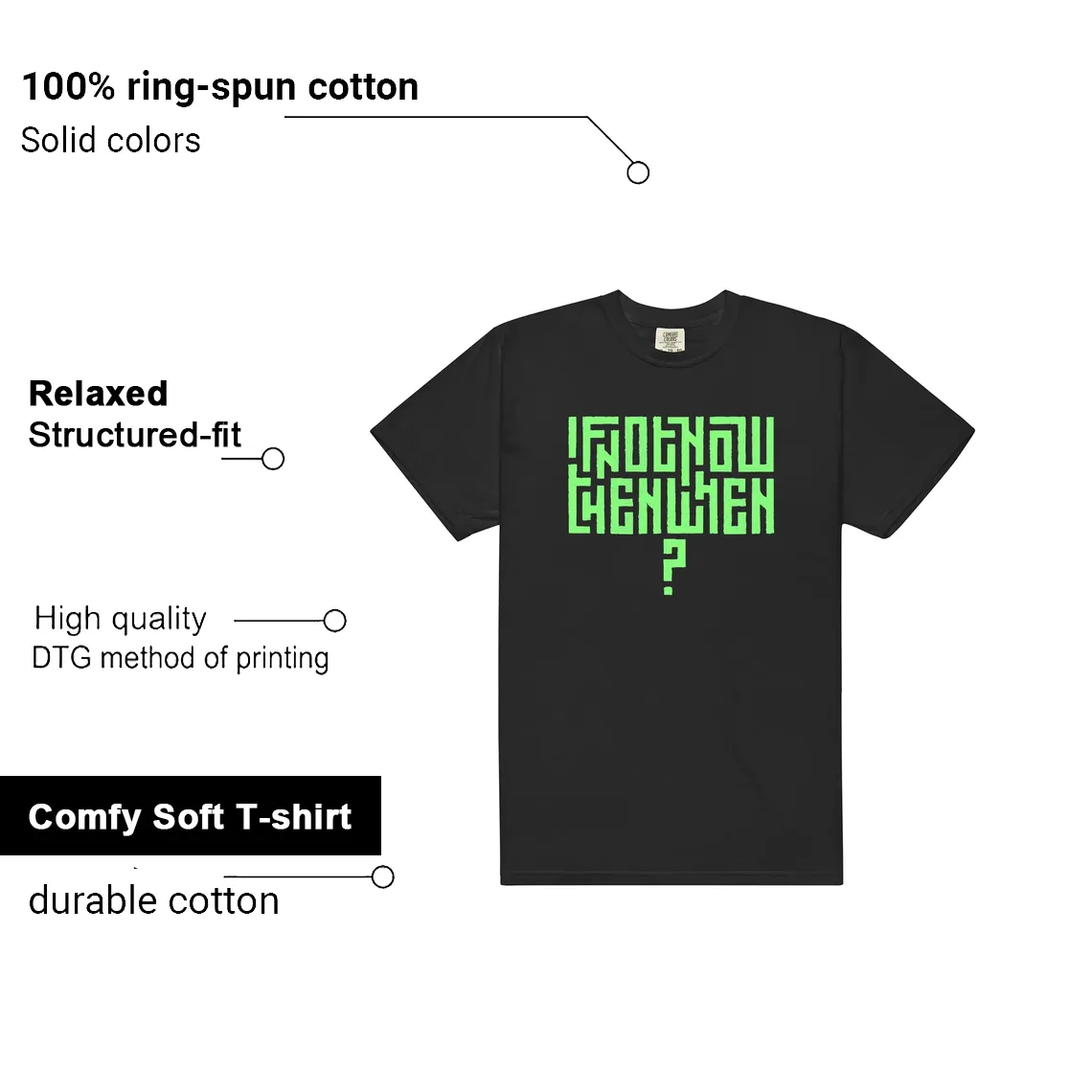The image size is (1092, 1092).
Task: Click the circle marker beside Structured-fit
Action: point(273,459)
